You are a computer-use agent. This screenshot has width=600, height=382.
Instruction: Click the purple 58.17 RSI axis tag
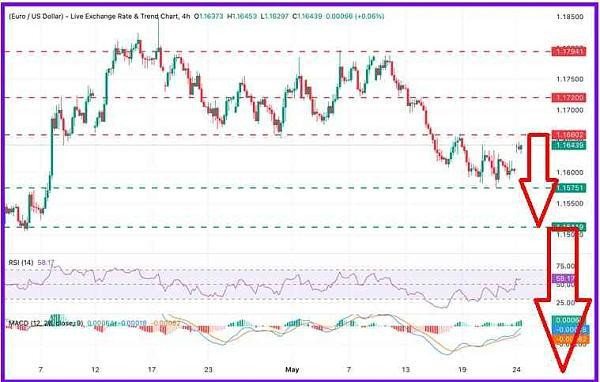563,279
